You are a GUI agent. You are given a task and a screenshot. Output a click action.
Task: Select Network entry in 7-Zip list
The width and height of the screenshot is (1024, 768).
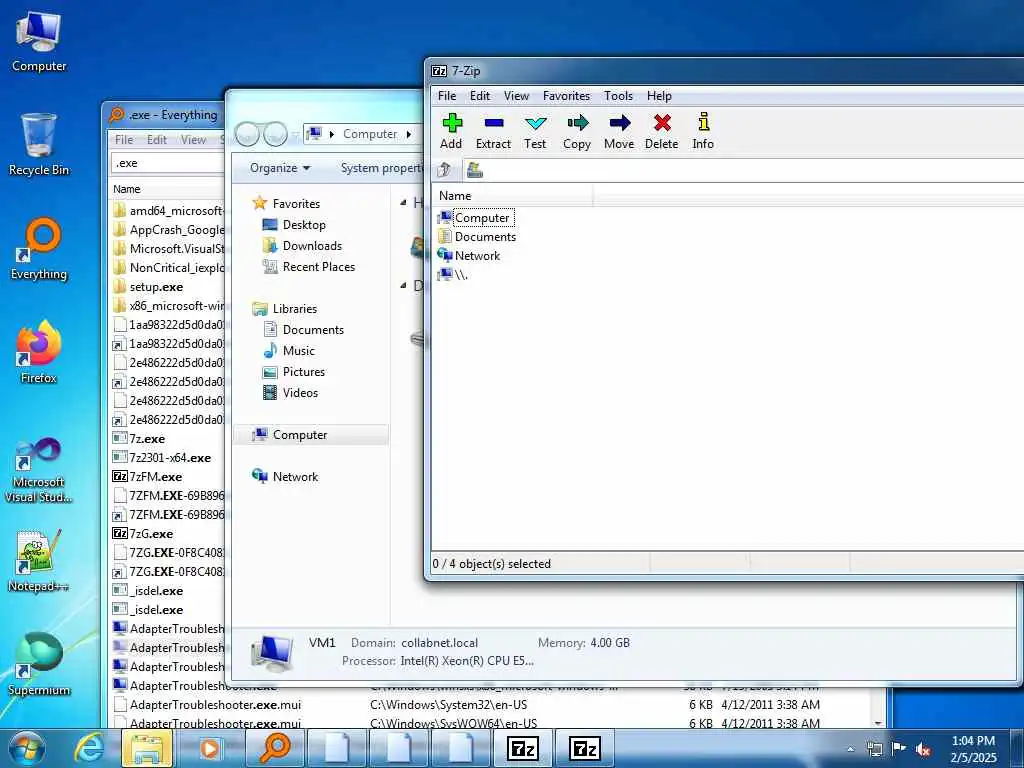[x=469, y=255]
